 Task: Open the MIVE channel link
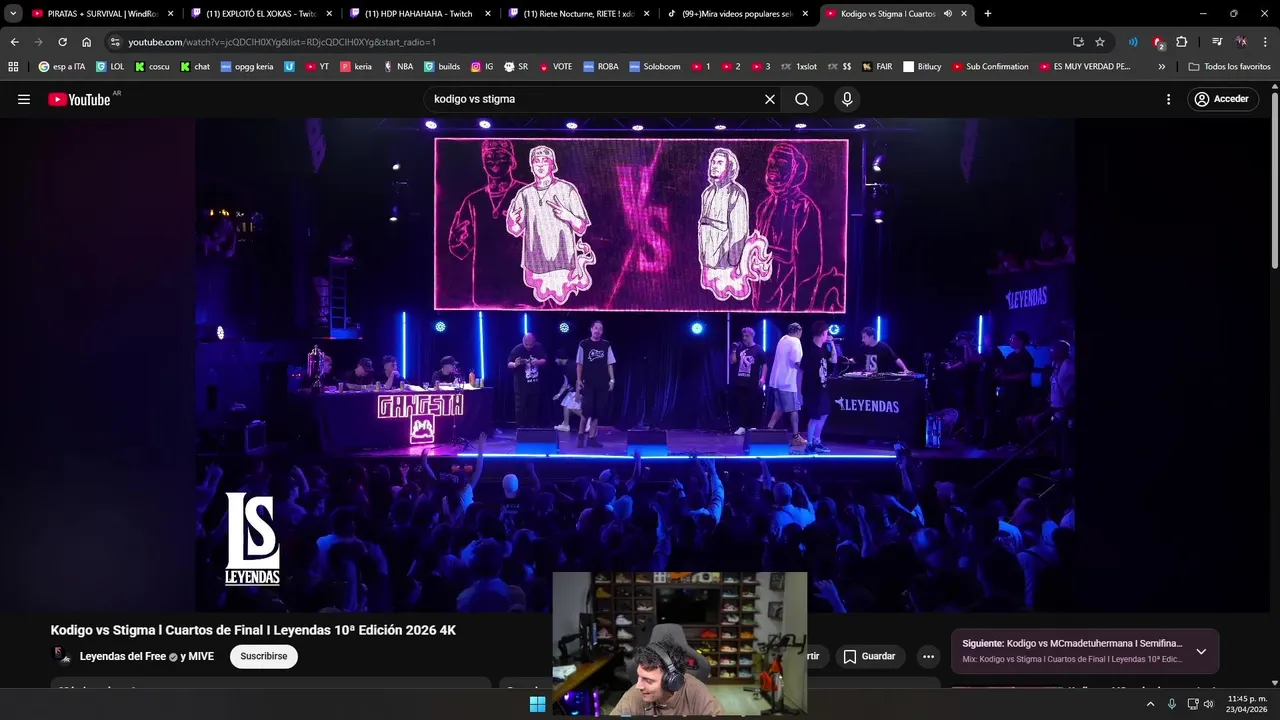click(201, 657)
